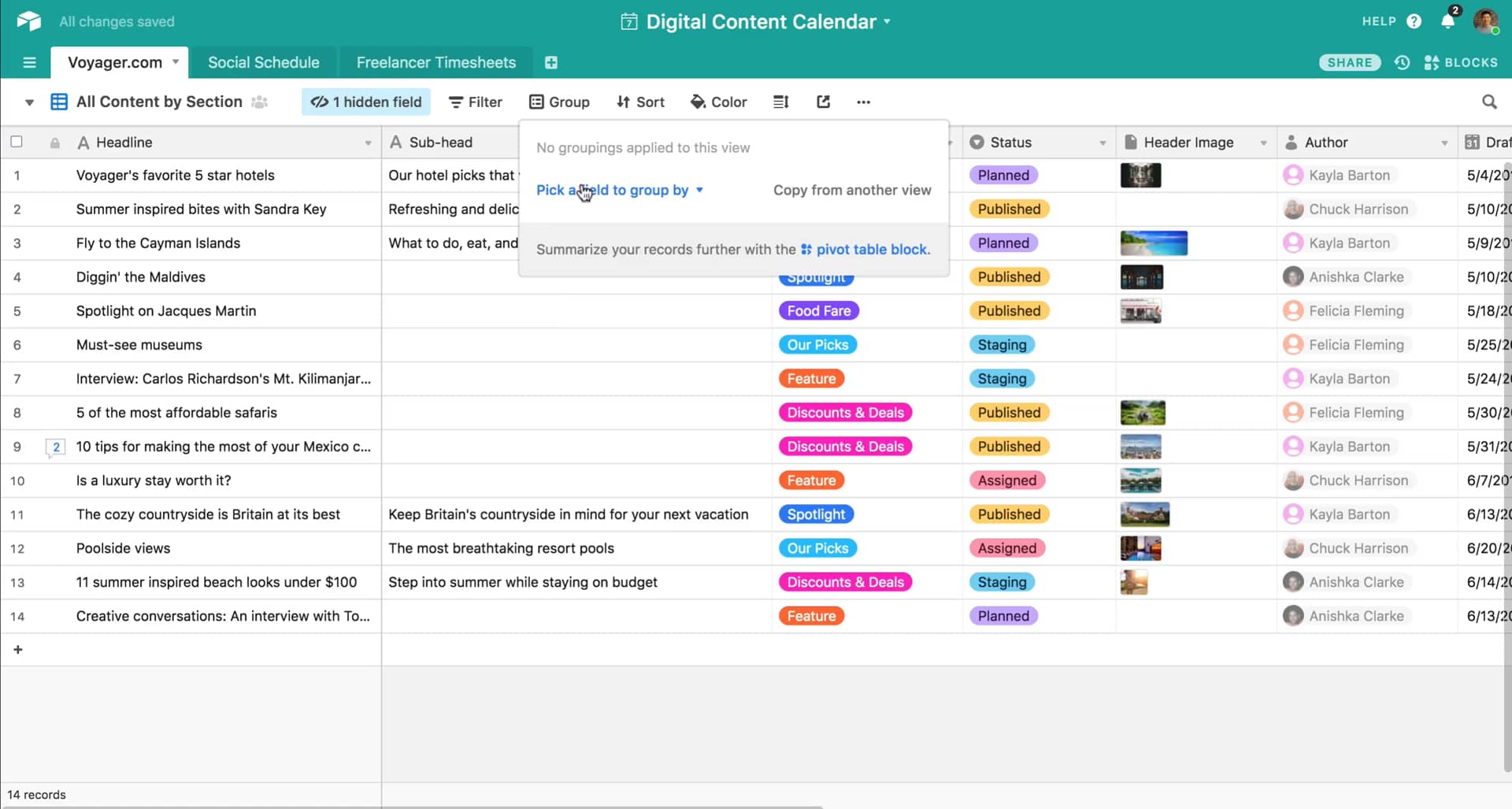Click the Draft date column header
This screenshot has height=809, width=1512.
(1485, 143)
